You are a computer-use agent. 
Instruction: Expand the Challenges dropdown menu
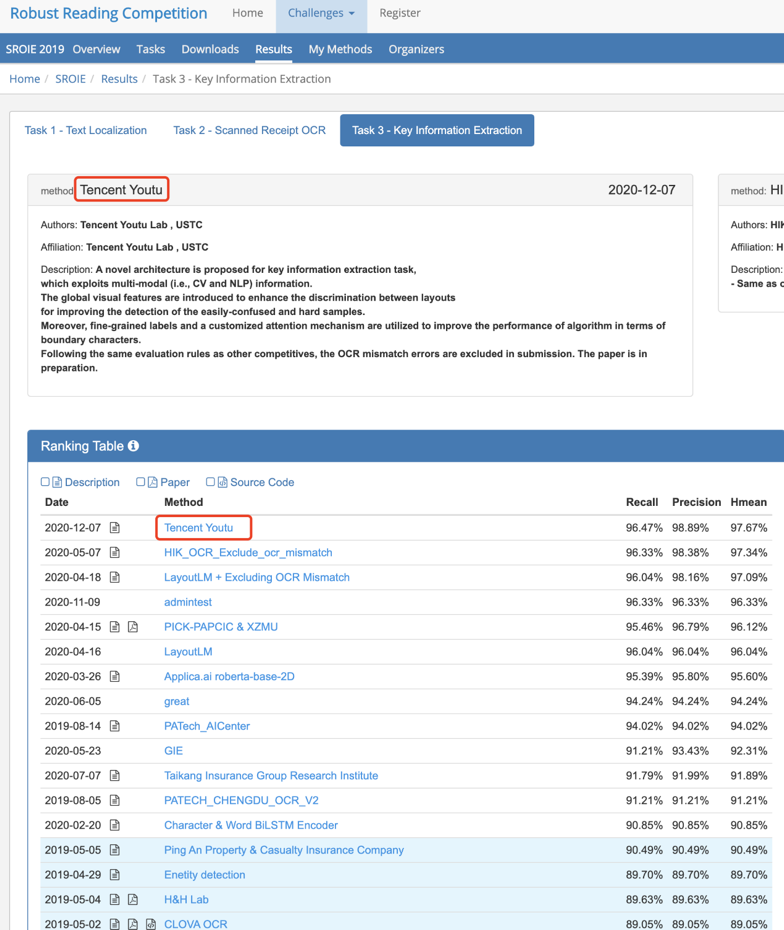click(321, 13)
